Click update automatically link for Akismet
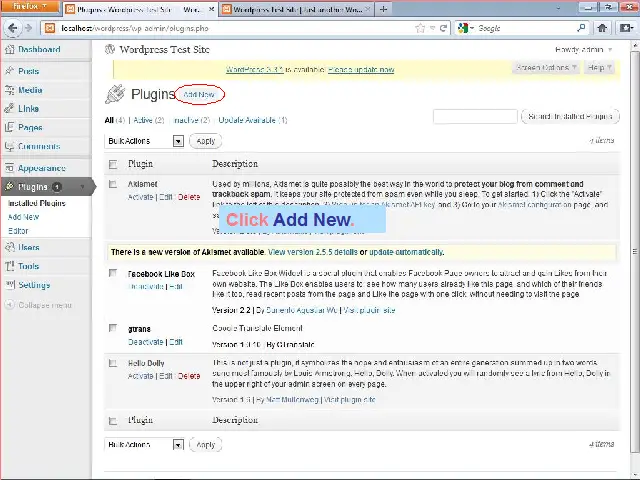The image size is (640, 480). click(x=407, y=252)
